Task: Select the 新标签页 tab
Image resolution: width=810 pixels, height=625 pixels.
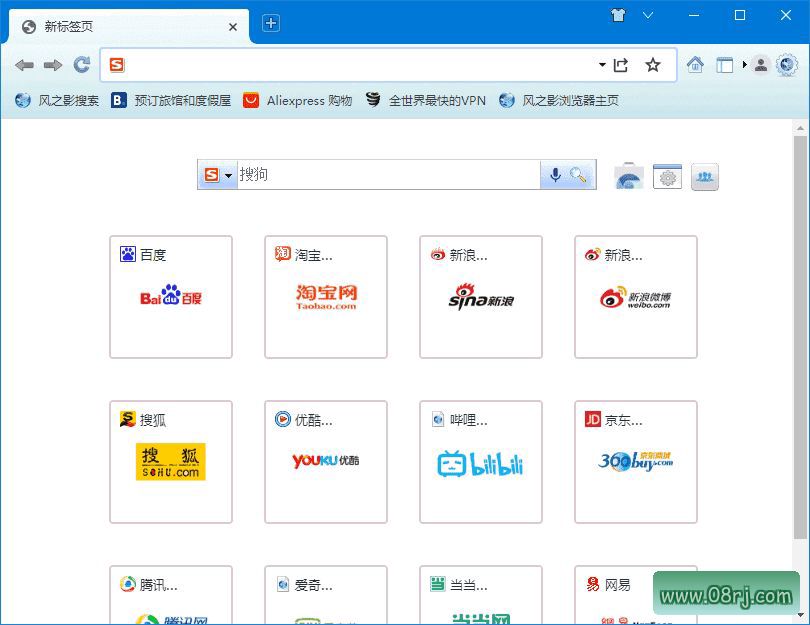Action: click(129, 26)
